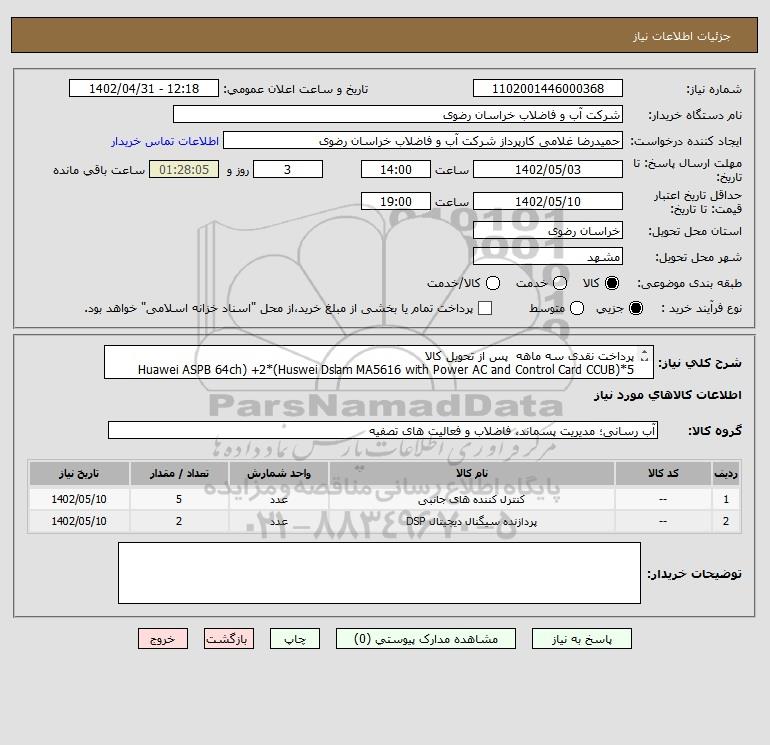Click the تعداد / مقدار column header
The width and height of the screenshot is (770, 745).
pyautogui.click(x=179, y=473)
